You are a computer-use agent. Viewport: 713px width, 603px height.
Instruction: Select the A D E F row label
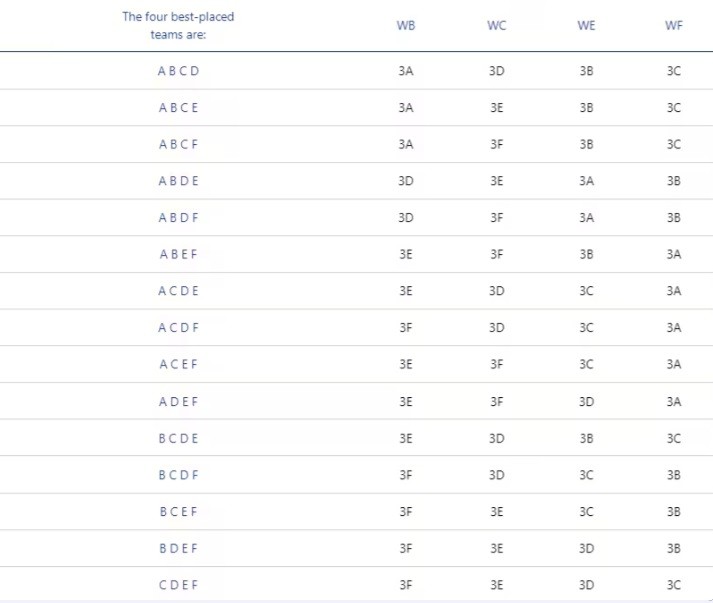pos(178,401)
